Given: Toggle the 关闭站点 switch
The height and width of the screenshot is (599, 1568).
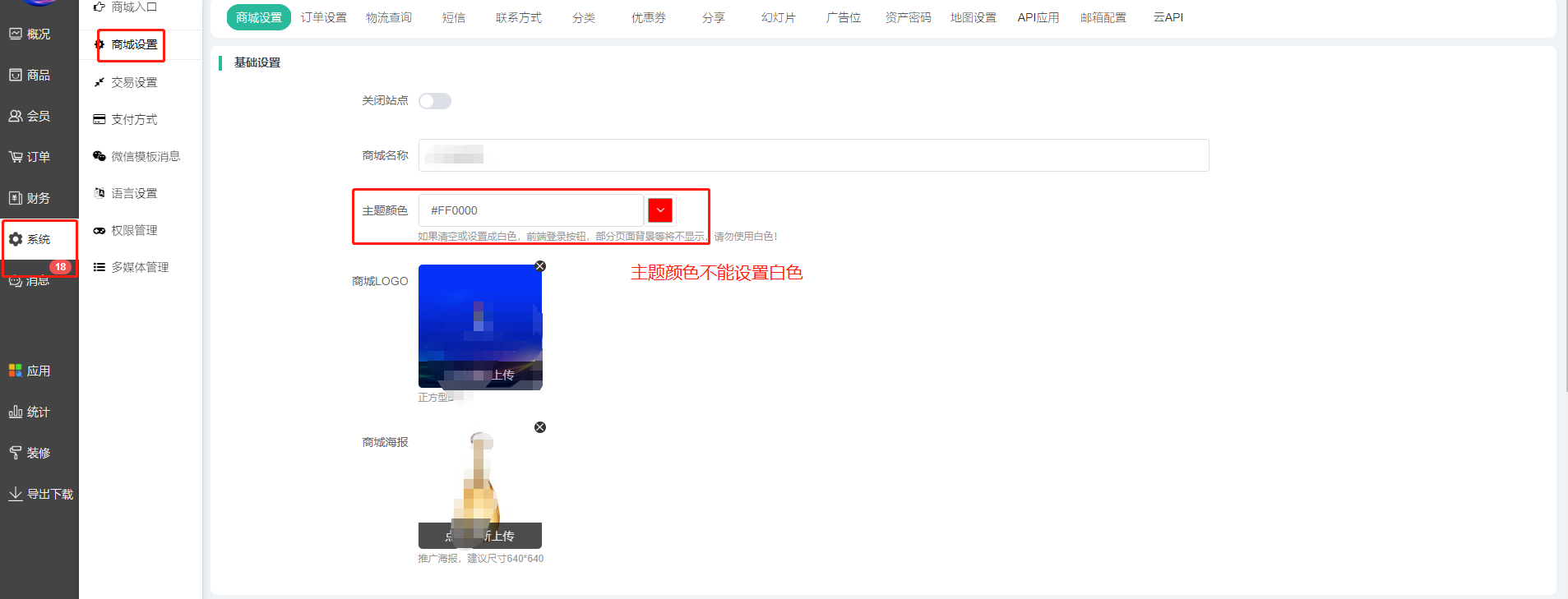Looking at the screenshot, I should tap(435, 101).
